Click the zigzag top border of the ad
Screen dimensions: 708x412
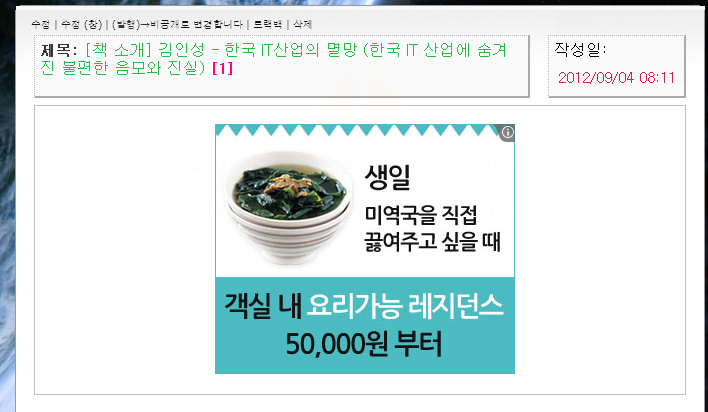(358, 130)
